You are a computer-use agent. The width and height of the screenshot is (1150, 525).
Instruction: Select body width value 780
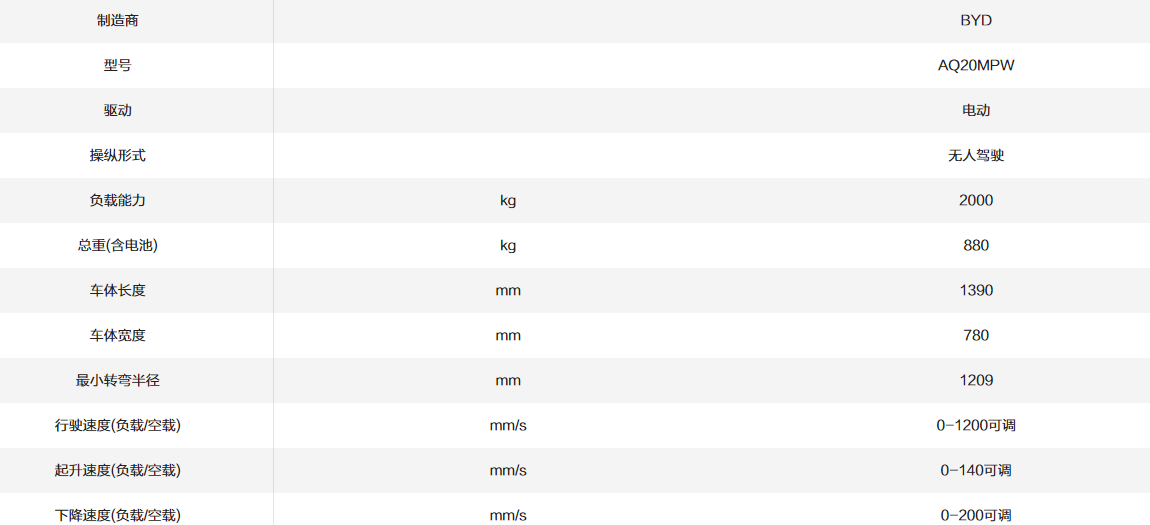(x=975, y=335)
